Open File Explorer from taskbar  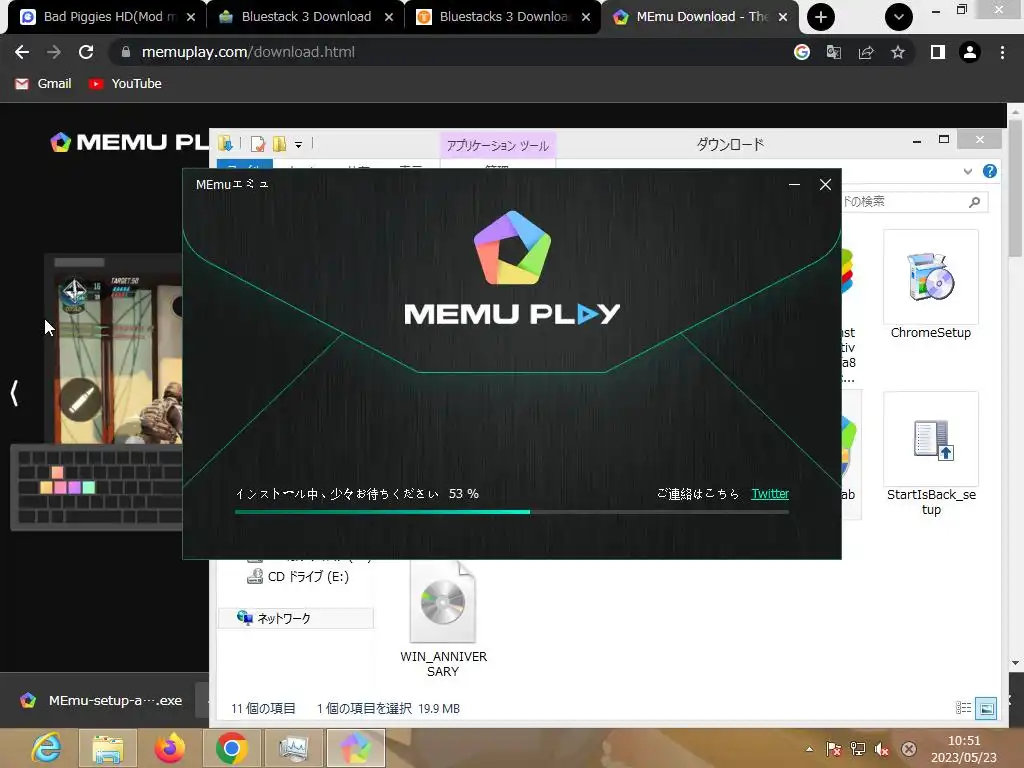pyautogui.click(x=108, y=748)
